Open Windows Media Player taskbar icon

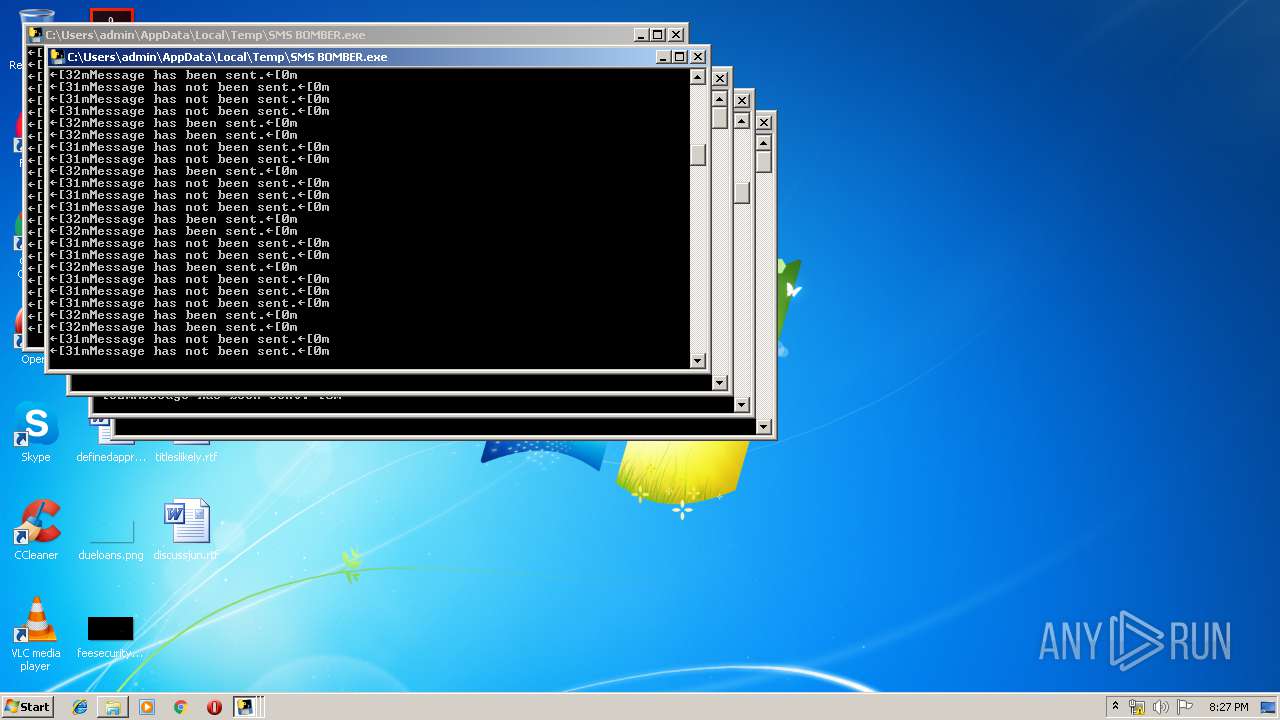(147, 707)
